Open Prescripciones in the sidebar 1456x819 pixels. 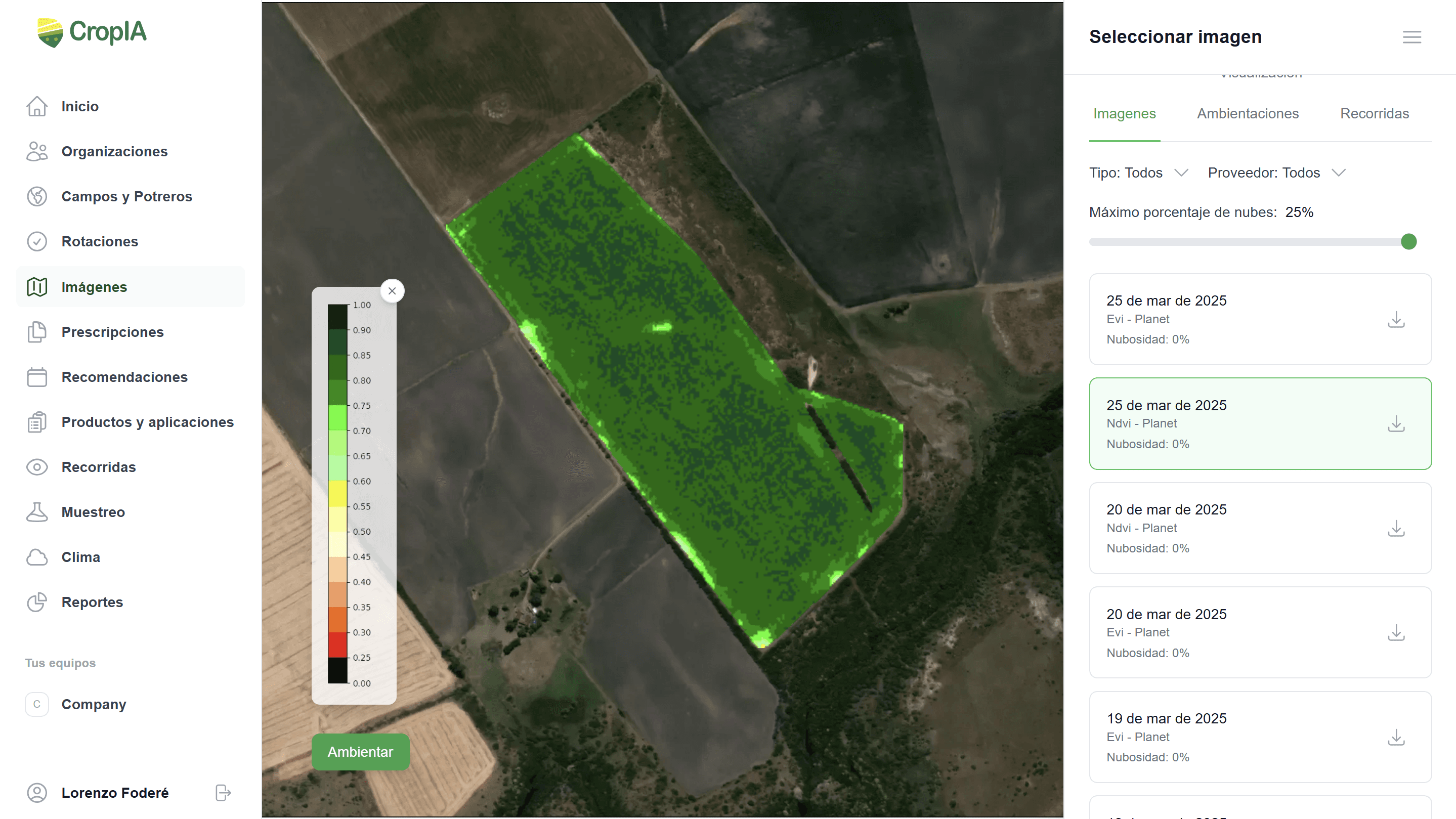click(x=112, y=332)
